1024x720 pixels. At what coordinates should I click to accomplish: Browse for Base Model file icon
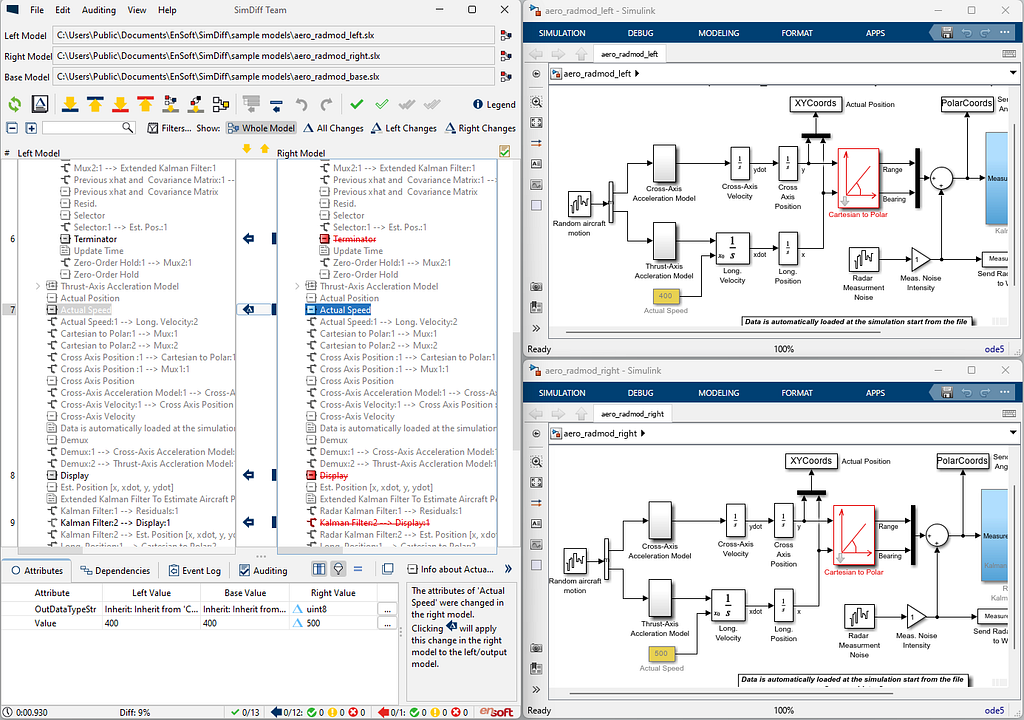[506, 77]
